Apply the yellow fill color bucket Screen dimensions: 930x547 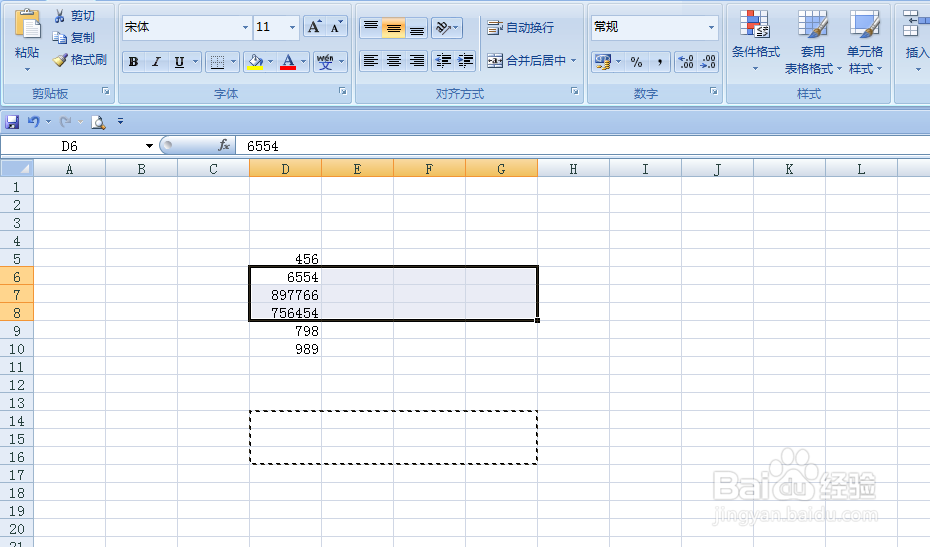pyautogui.click(x=256, y=62)
